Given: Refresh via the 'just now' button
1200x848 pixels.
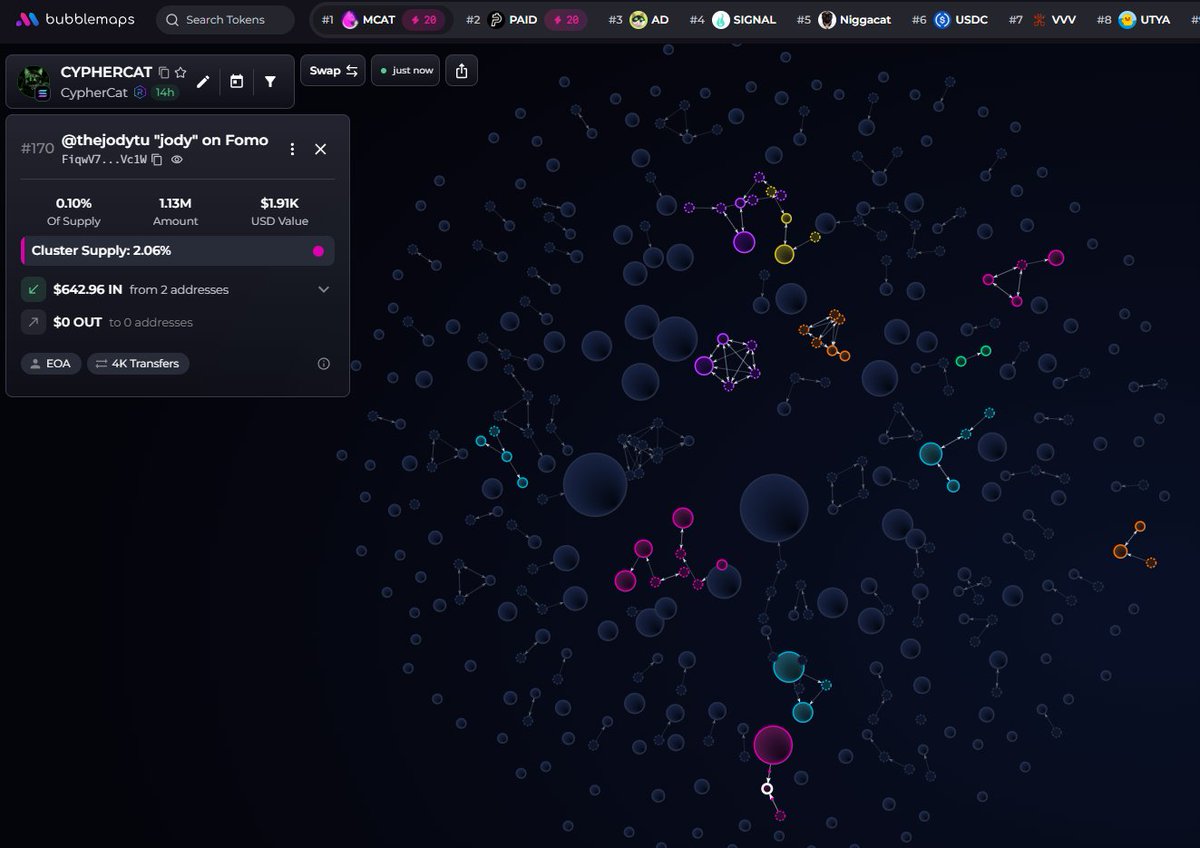Looking at the screenshot, I should point(405,71).
